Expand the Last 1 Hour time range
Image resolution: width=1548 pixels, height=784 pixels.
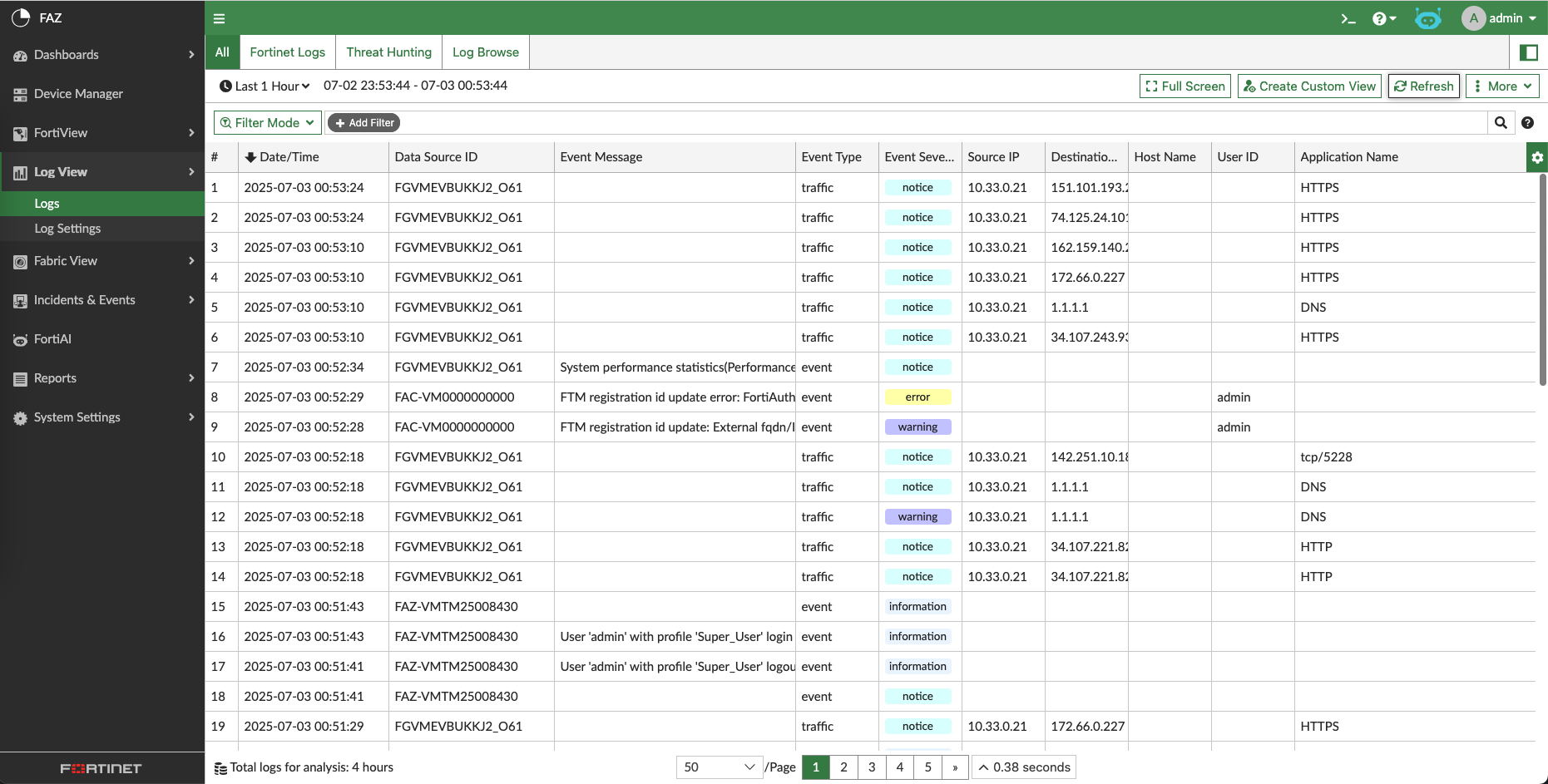click(x=265, y=86)
